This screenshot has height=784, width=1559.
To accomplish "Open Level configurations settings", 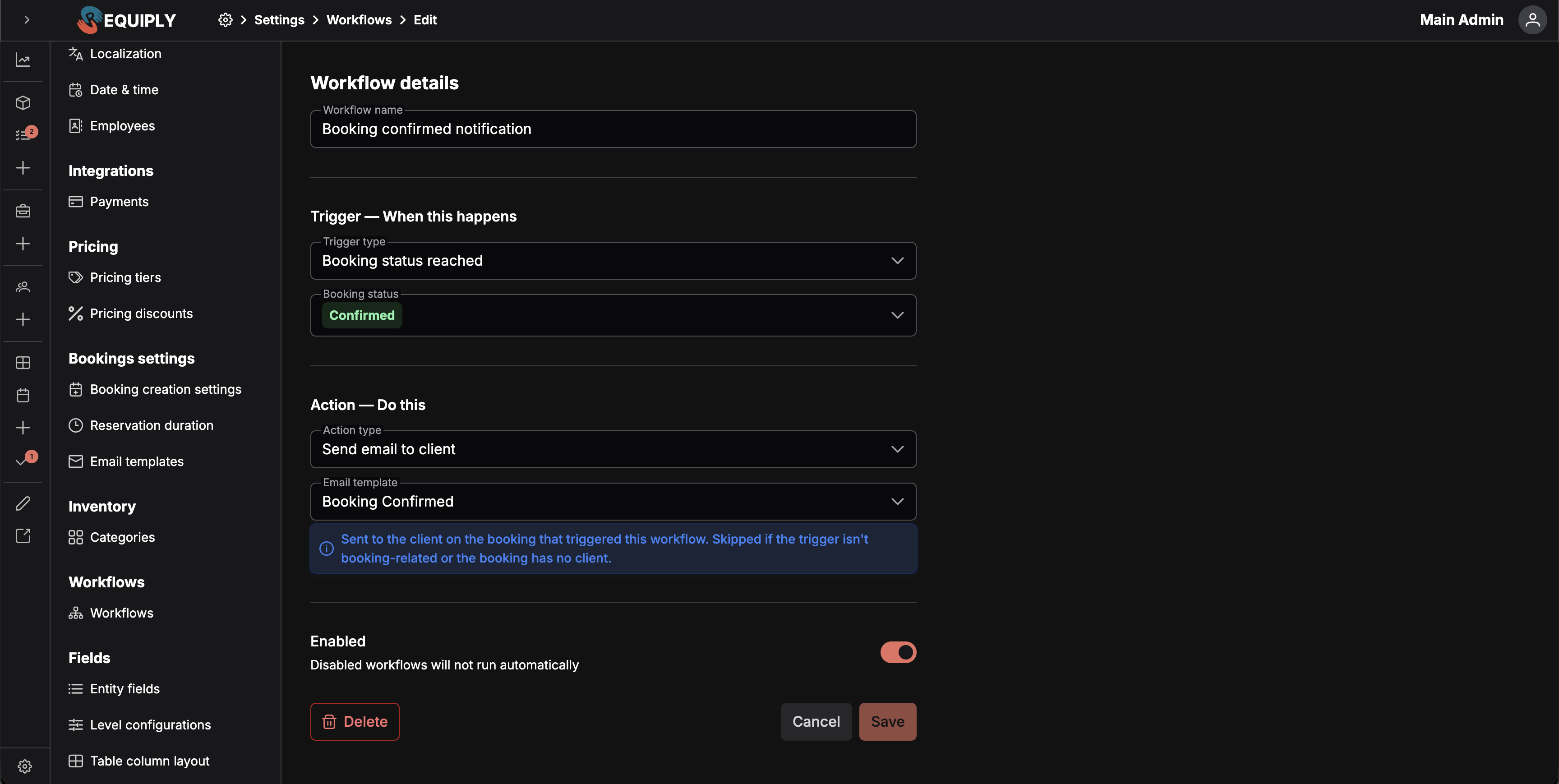I will [139, 724].
